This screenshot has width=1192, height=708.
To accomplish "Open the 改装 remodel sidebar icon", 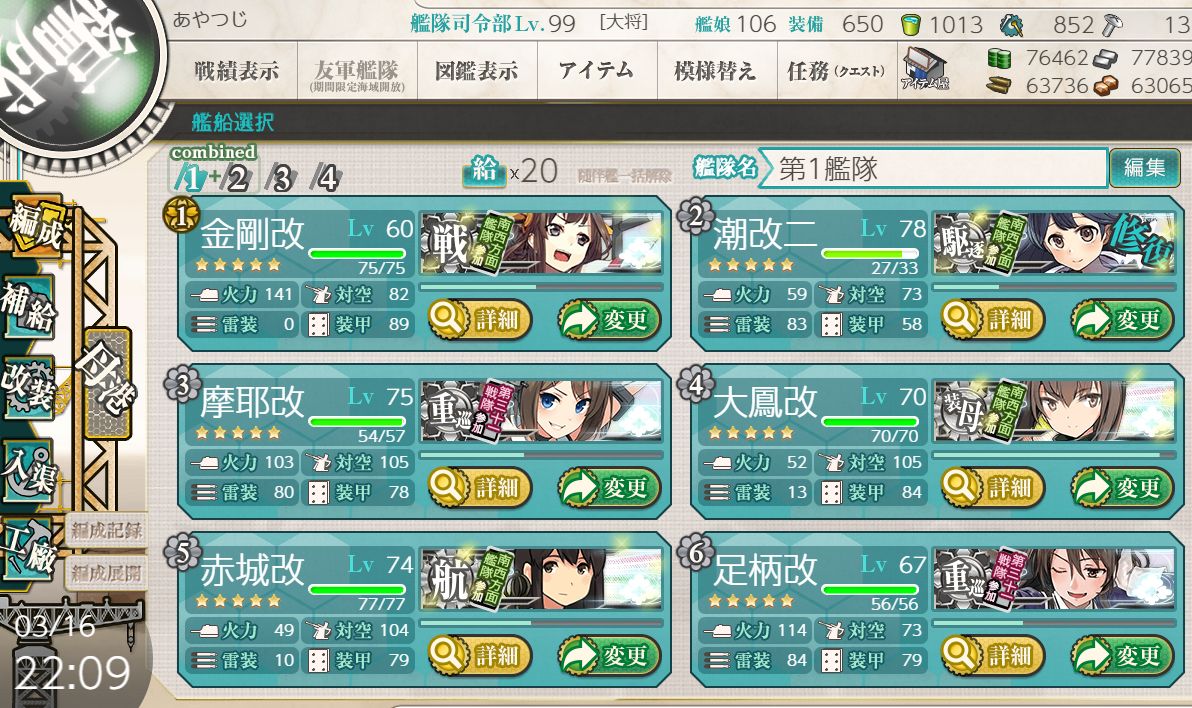I will pos(29,387).
